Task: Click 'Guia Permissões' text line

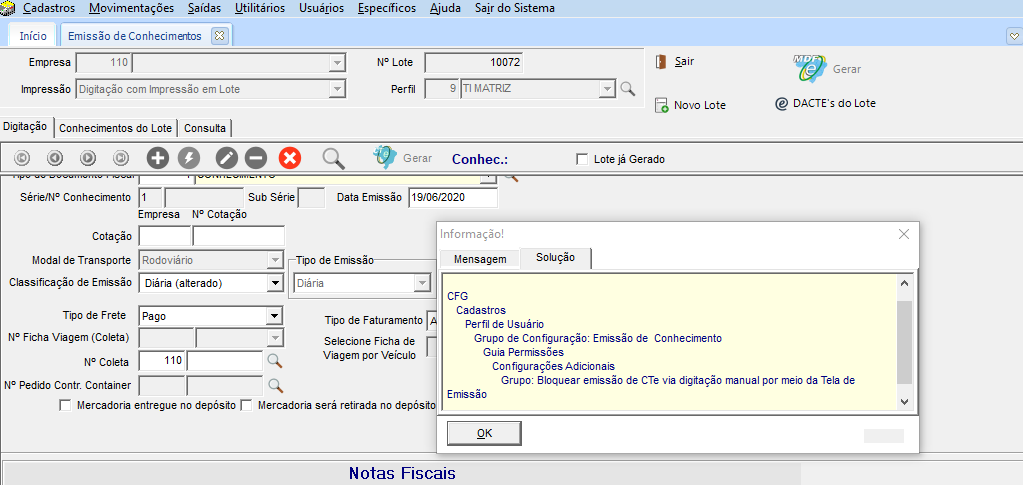Action: click(x=523, y=352)
